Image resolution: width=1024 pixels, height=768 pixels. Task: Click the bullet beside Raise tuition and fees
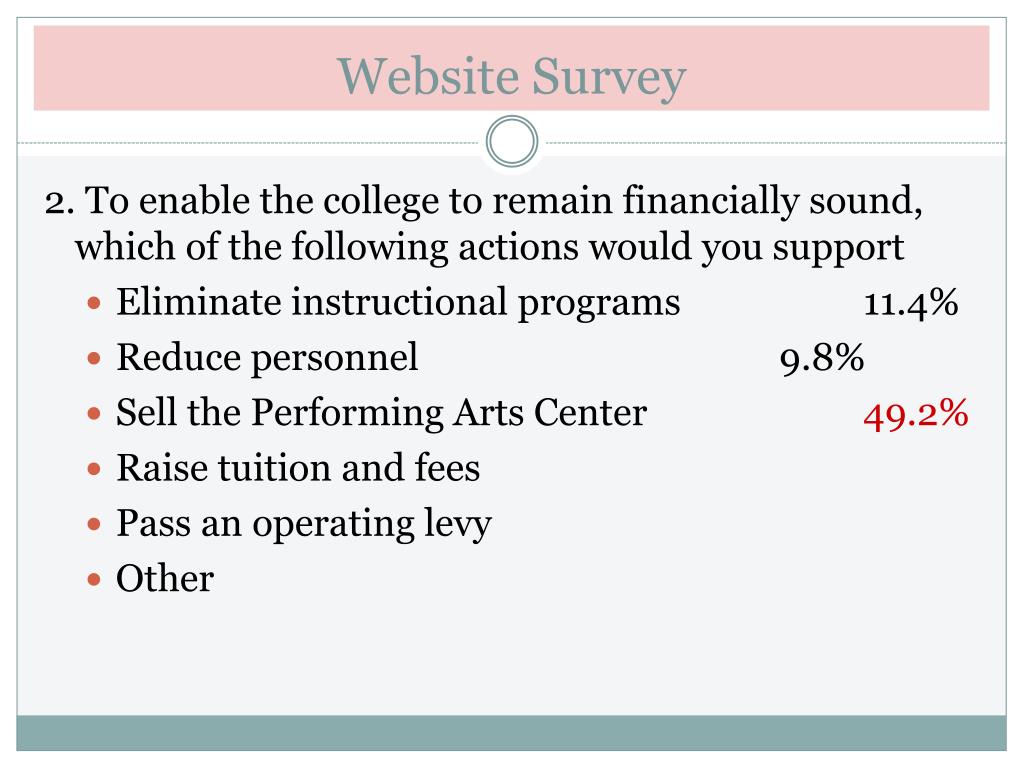(x=94, y=469)
